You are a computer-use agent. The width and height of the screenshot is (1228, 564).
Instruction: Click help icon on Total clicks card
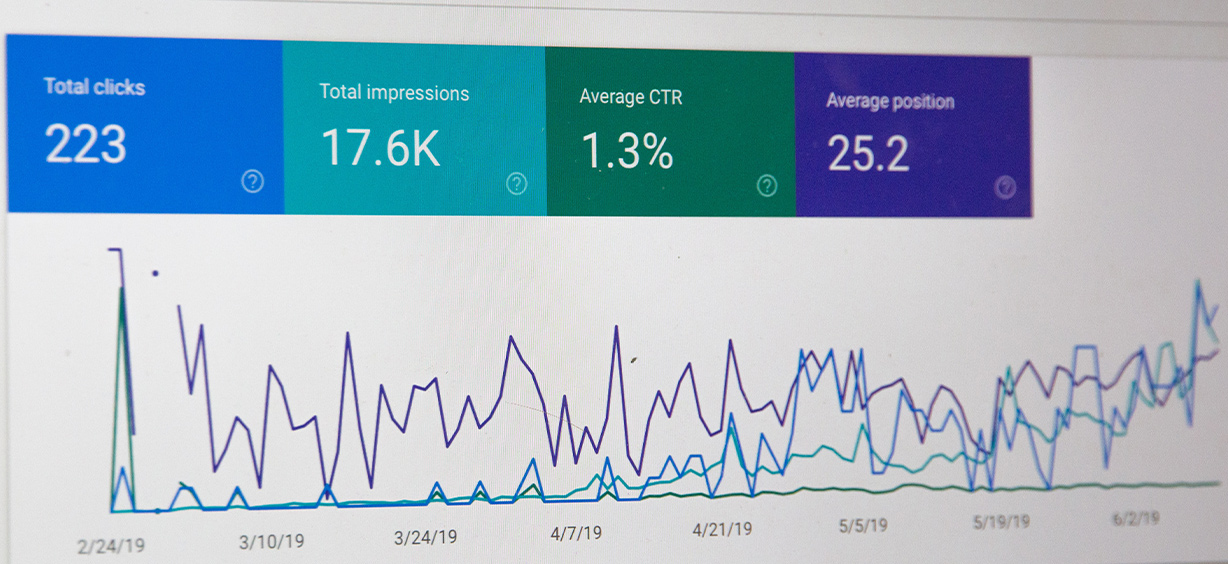pos(253,181)
